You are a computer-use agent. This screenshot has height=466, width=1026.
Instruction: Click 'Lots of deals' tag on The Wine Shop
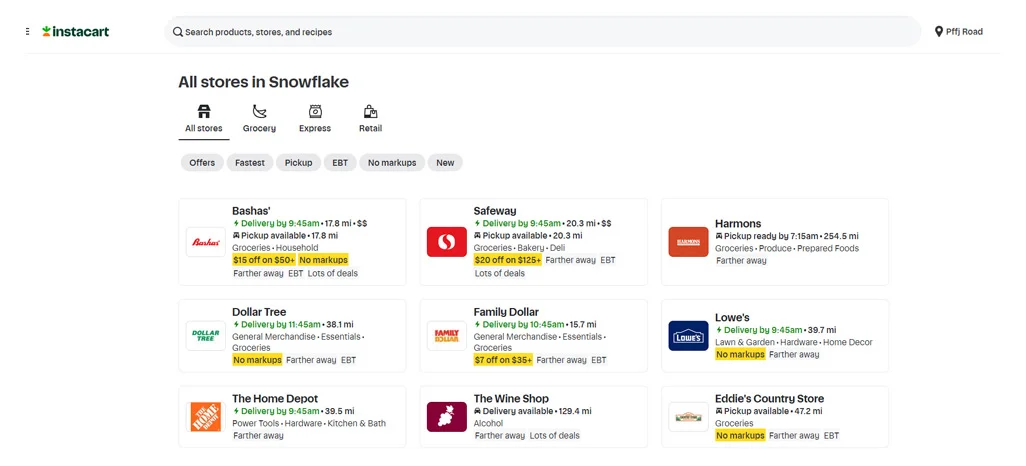click(x=554, y=435)
